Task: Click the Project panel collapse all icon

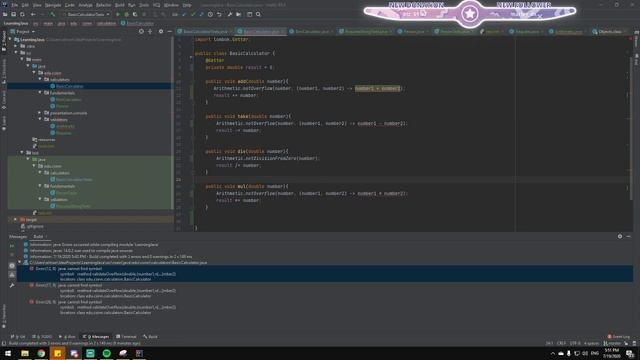Action: click(150, 31)
